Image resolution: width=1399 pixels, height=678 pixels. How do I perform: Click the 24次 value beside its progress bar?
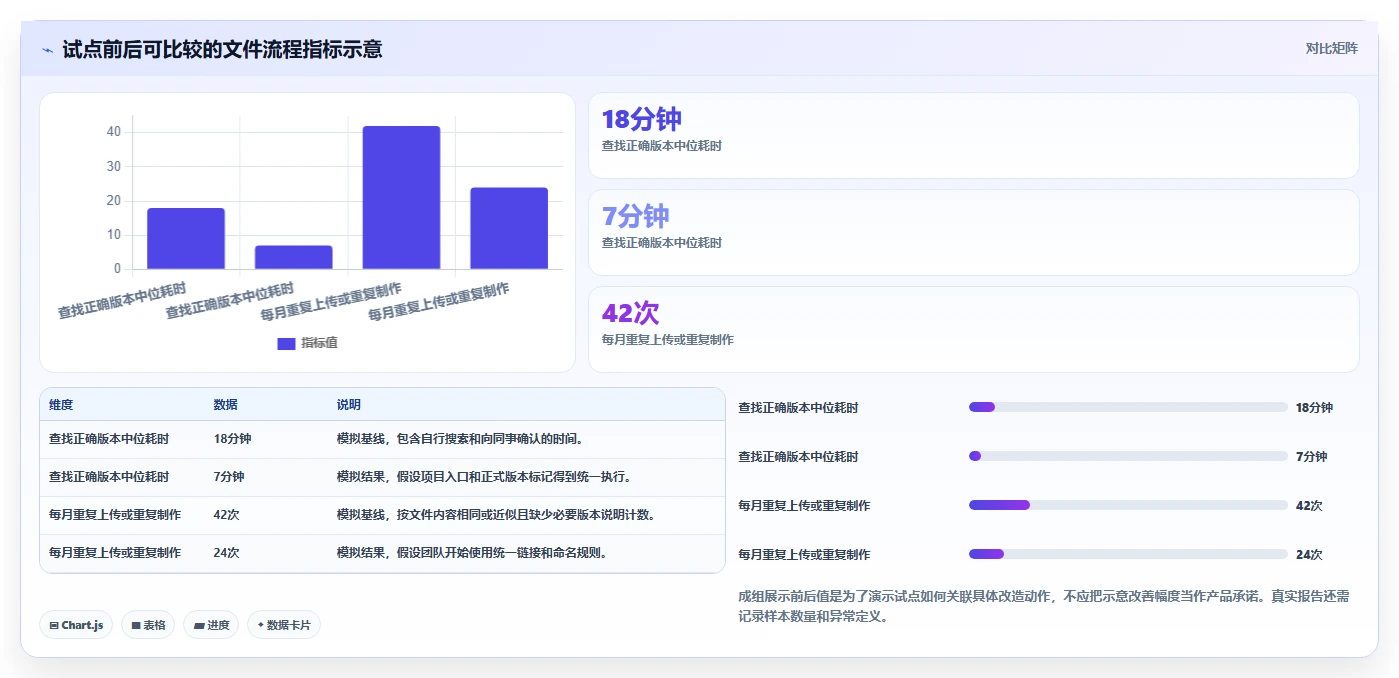pos(1309,555)
